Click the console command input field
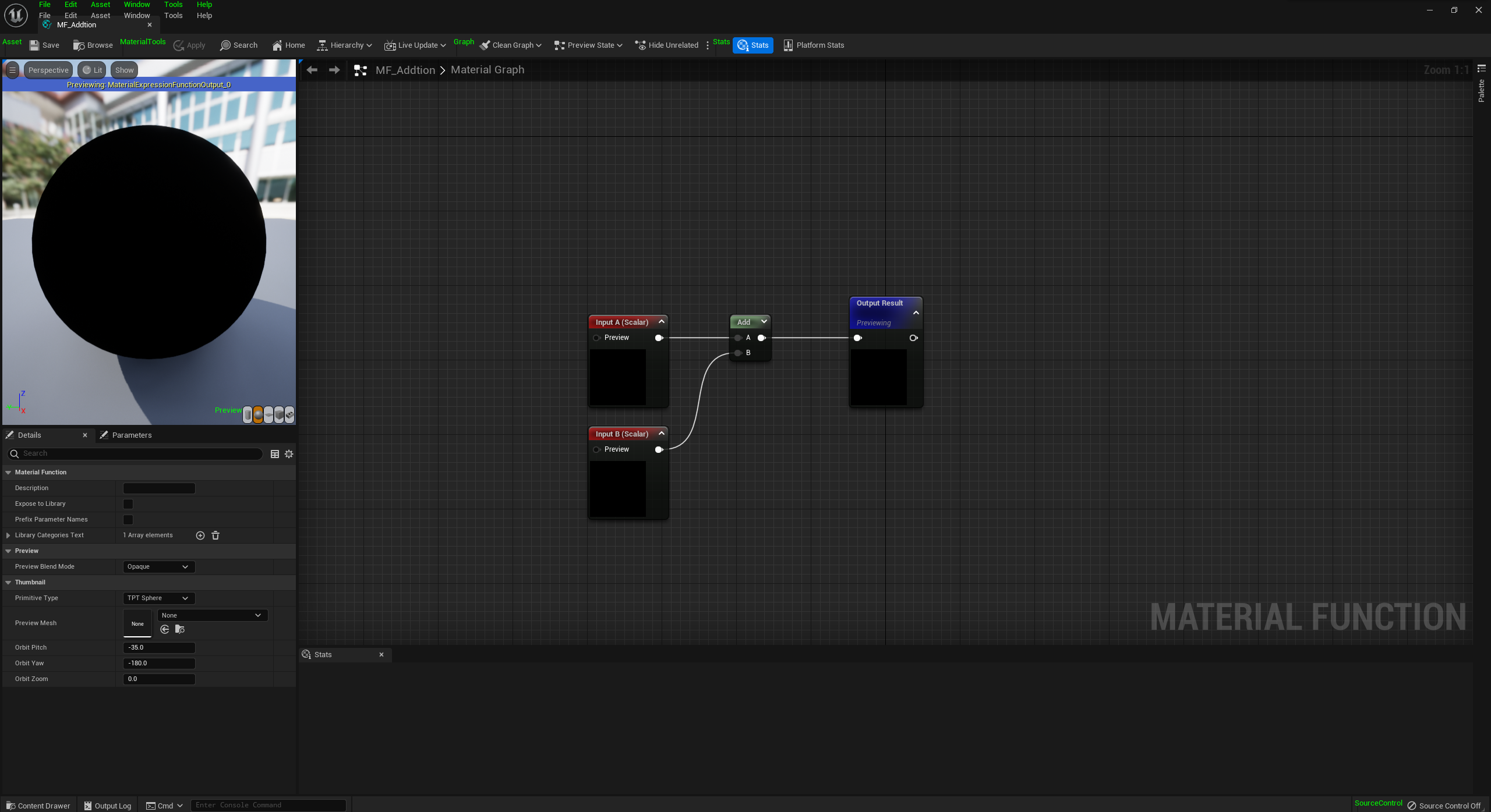 [x=268, y=806]
